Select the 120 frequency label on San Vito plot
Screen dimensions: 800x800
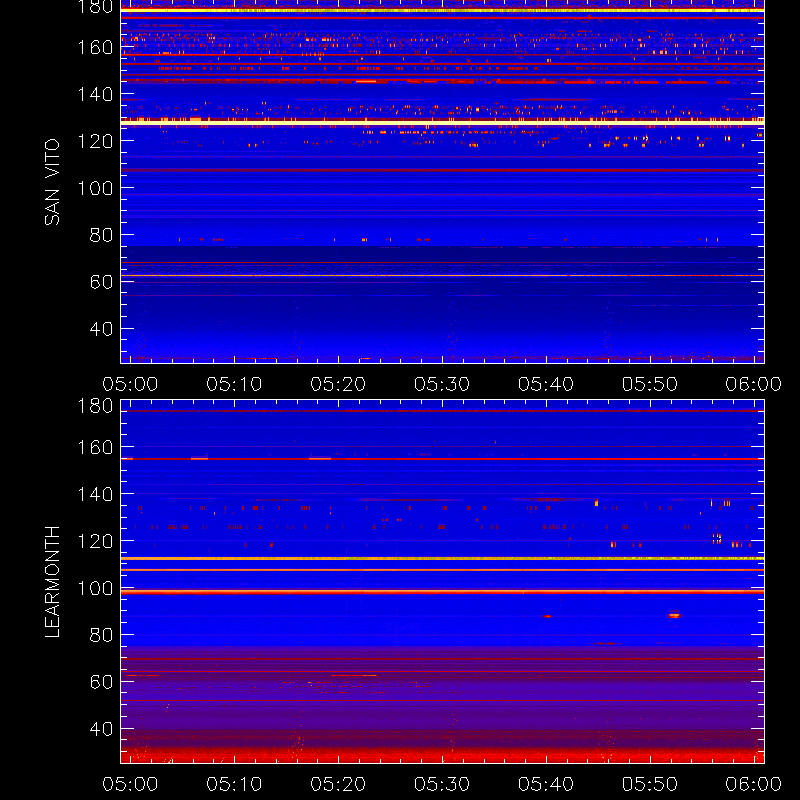point(95,141)
